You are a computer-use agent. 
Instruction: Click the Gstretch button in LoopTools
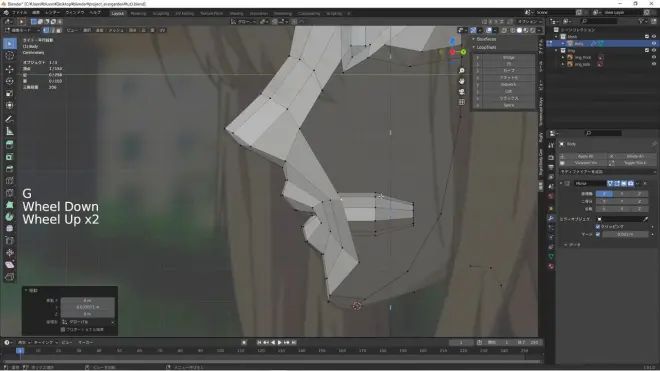tap(508, 85)
